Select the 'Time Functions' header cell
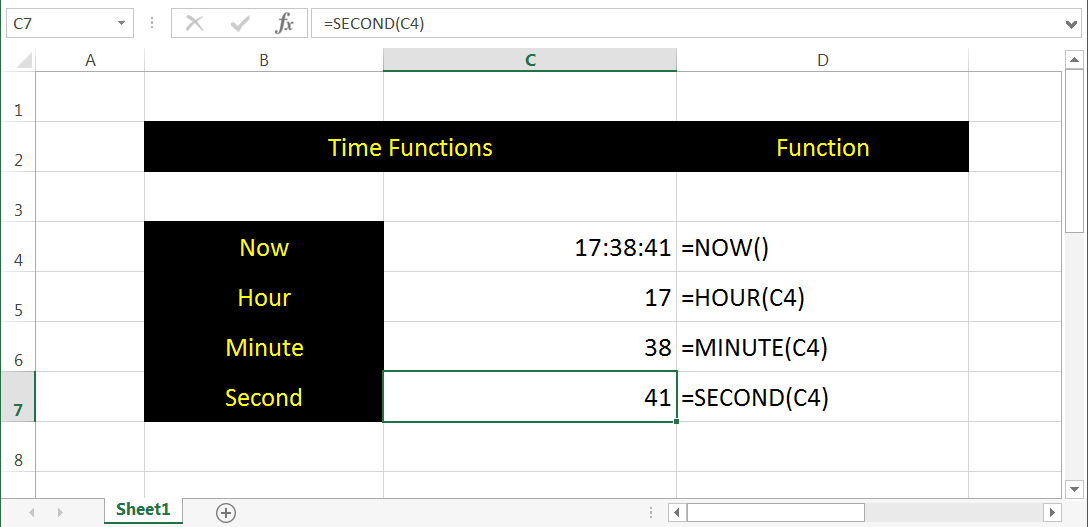 coord(410,147)
